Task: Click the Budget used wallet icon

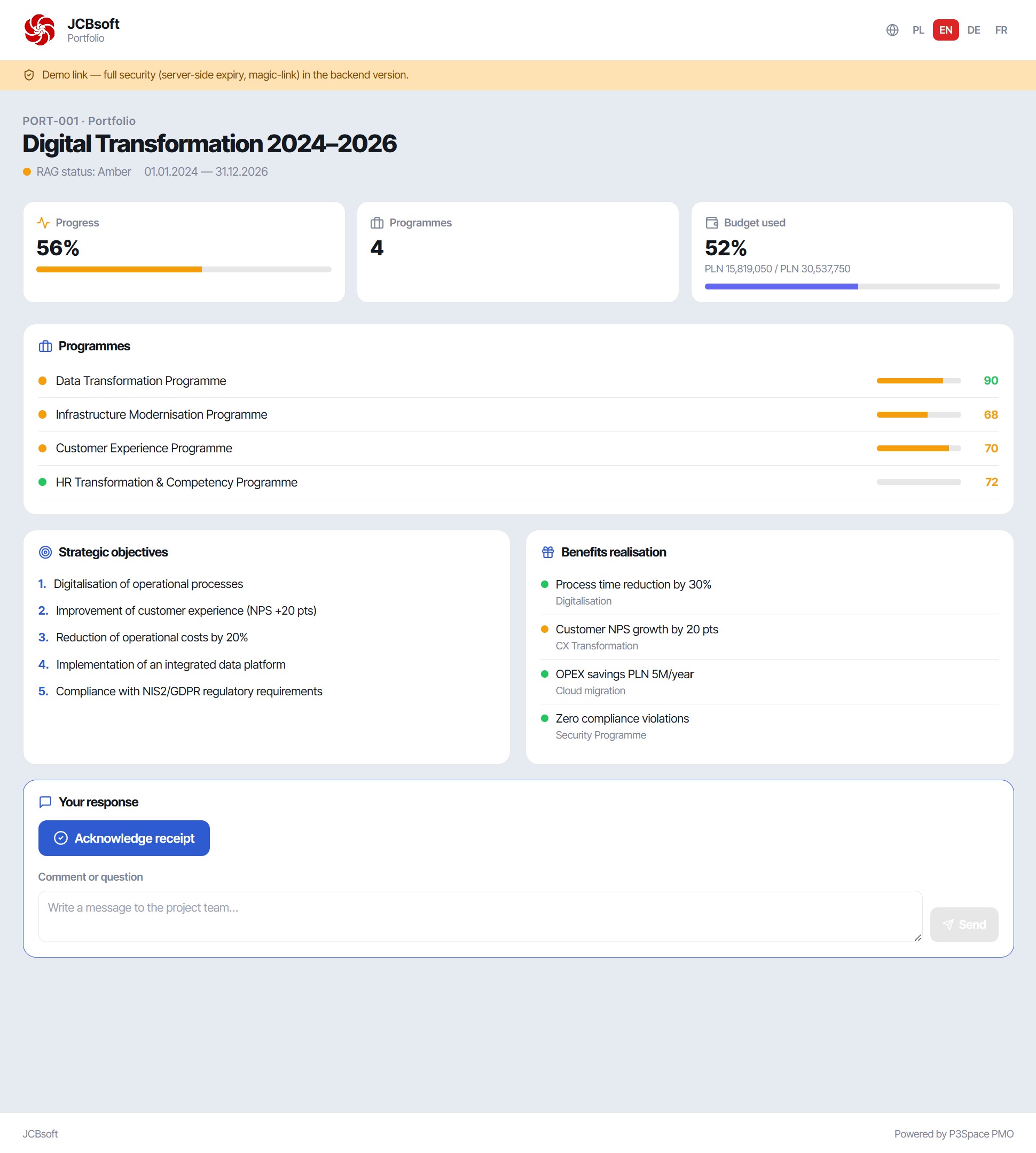Action: pos(711,223)
